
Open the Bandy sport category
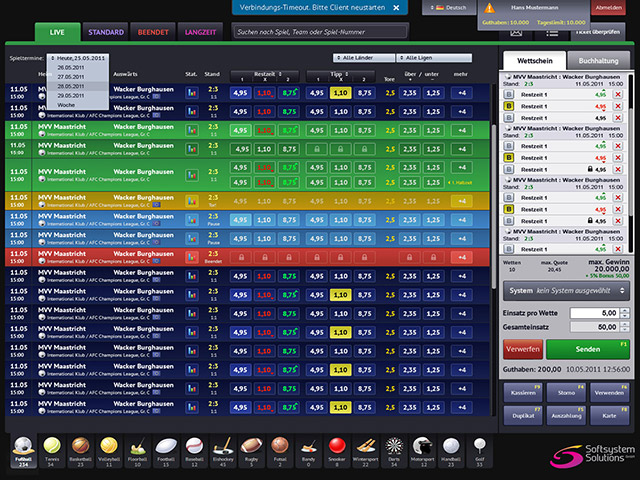[x=309, y=451]
